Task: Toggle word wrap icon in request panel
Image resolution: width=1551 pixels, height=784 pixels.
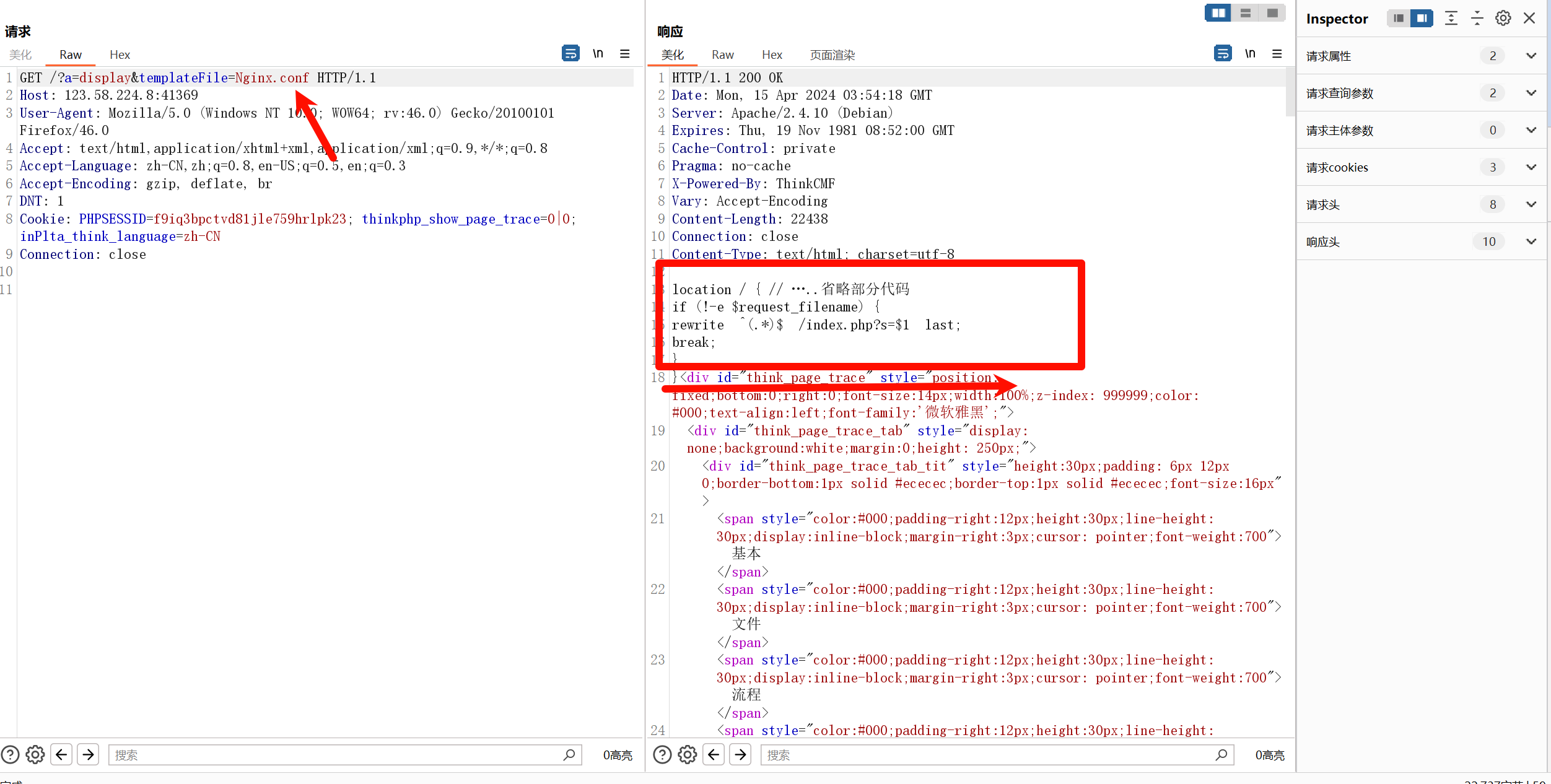Action: coord(570,54)
